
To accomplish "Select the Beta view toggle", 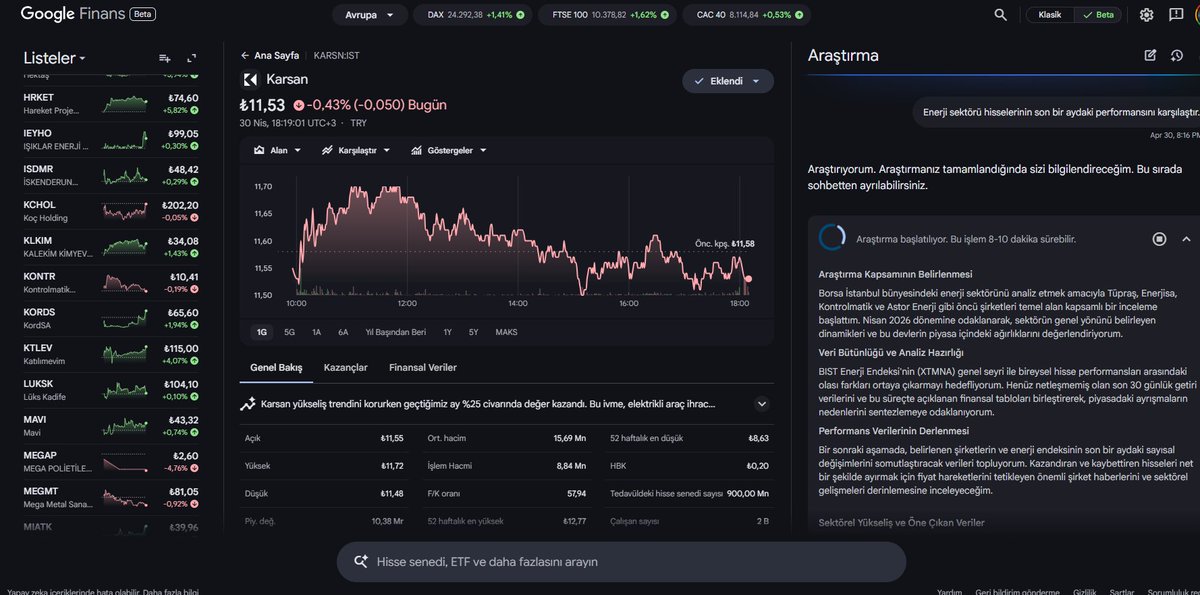I will [1098, 15].
